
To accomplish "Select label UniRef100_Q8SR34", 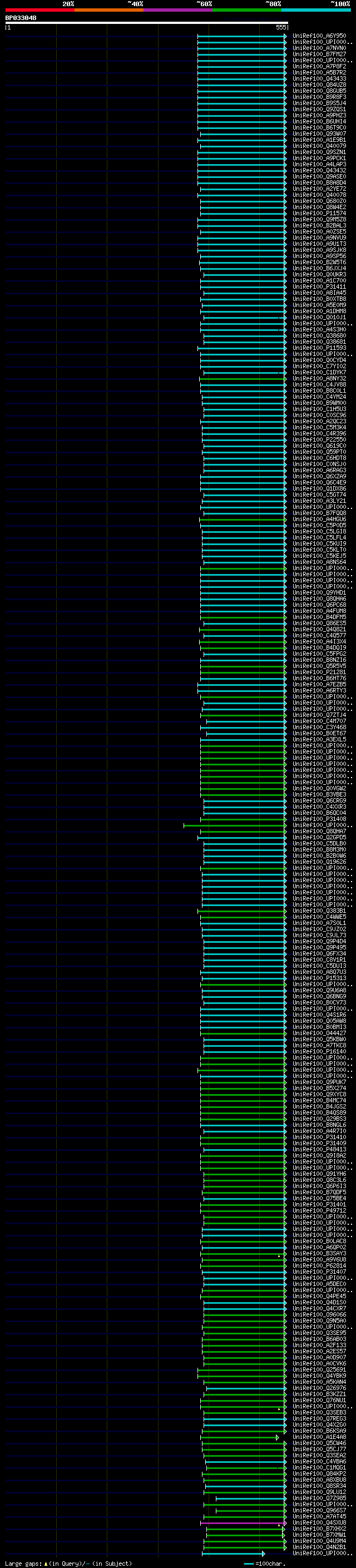I will 319,1486.
